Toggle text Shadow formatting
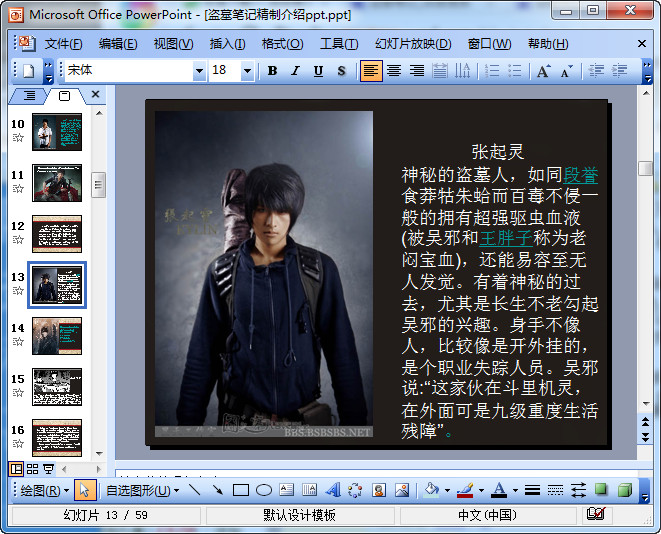The height and width of the screenshot is (534, 661). click(x=341, y=71)
